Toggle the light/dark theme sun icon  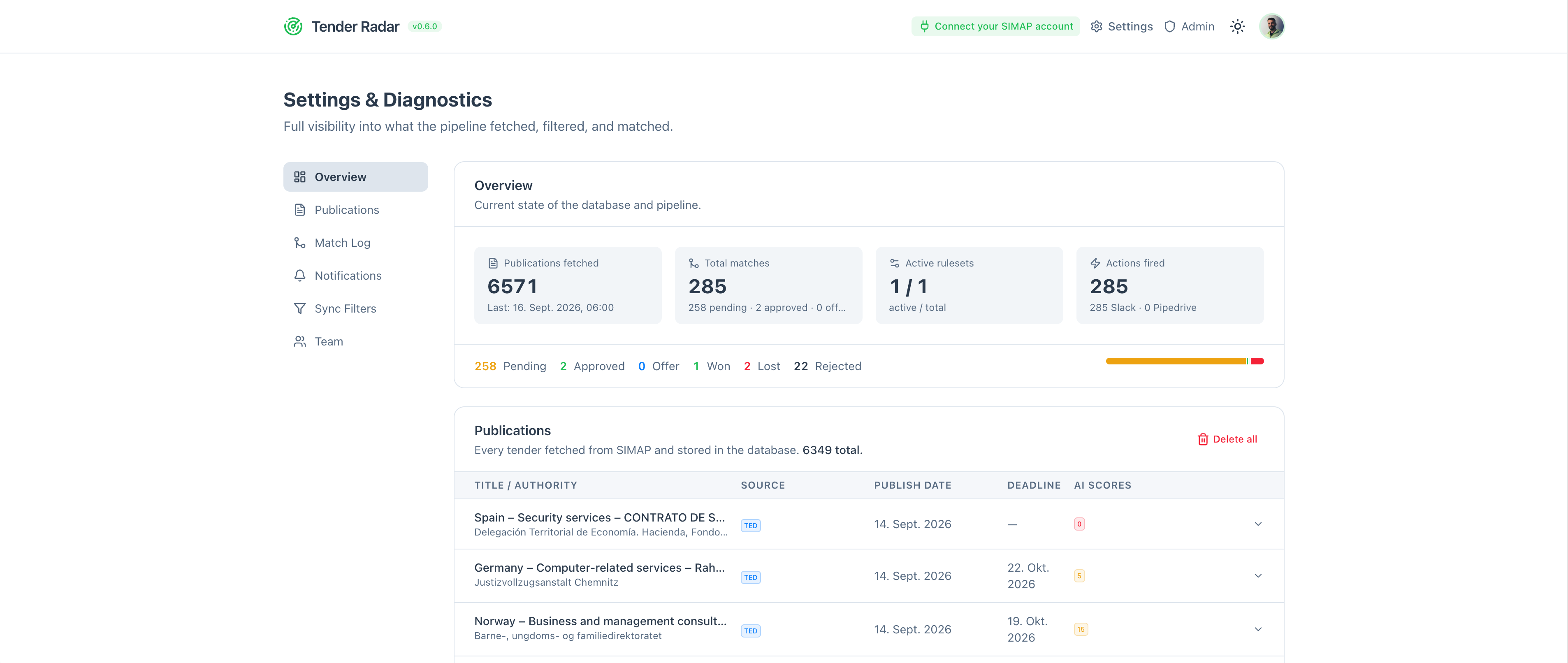[x=1237, y=26]
